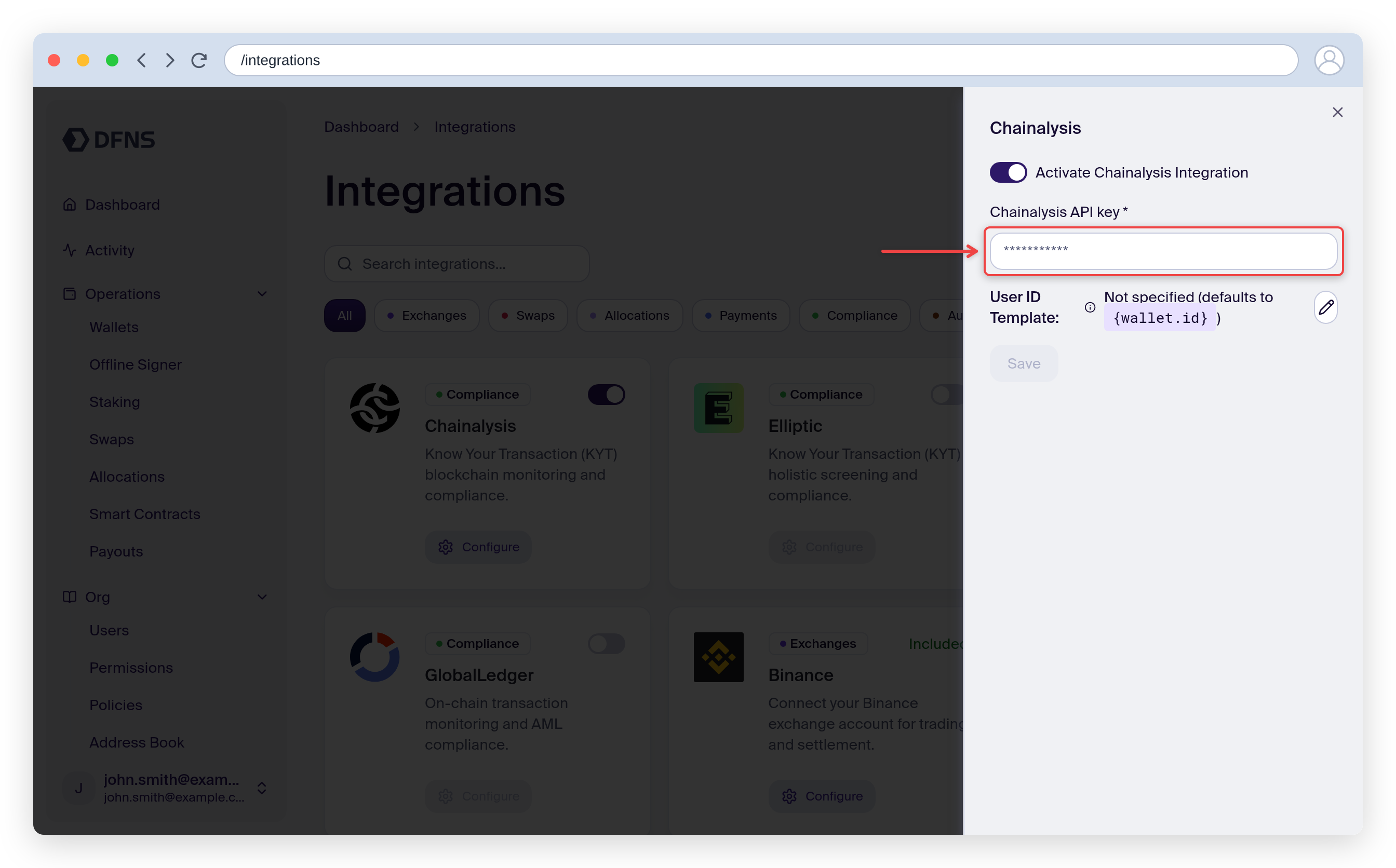Select the Exchanges filter tab
The width and height of the screenshot is (1396, 868).
427,315
